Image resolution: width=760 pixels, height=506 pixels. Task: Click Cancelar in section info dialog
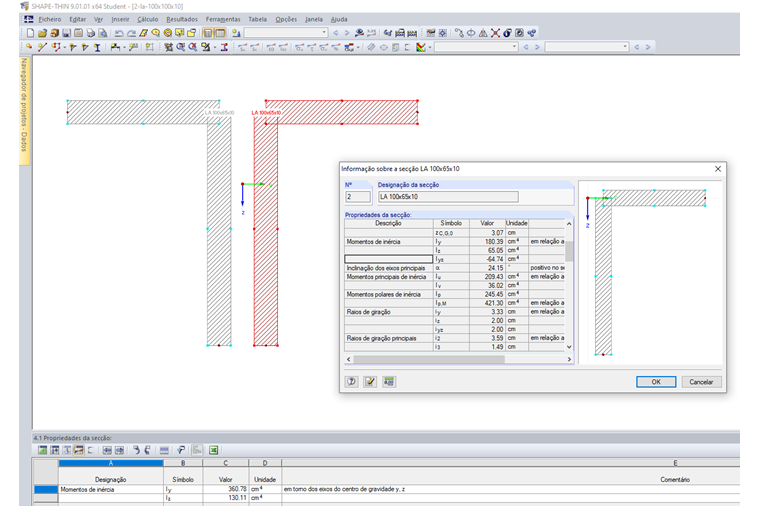click(701, 382)
